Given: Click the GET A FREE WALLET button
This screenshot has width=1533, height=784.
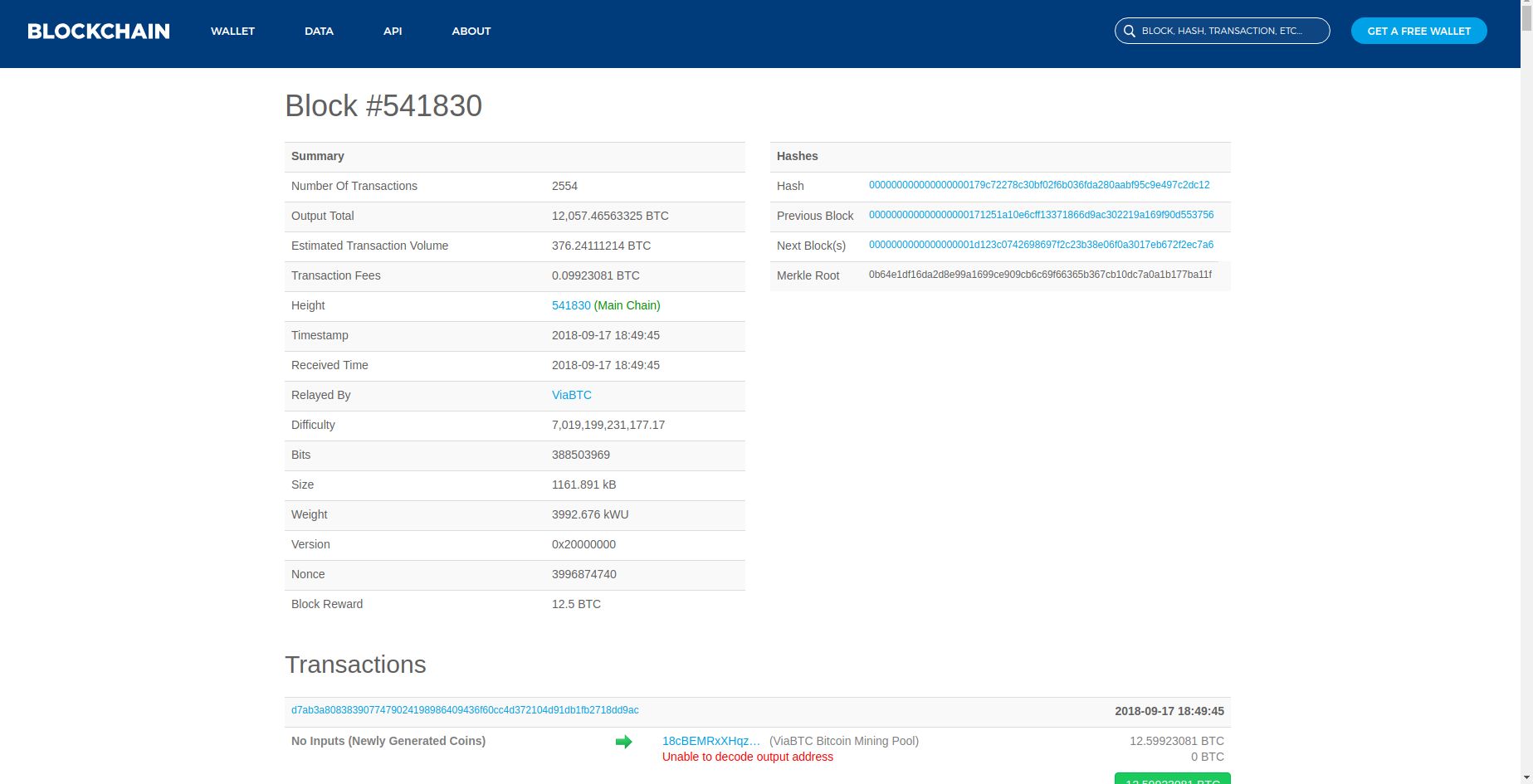Looking at the screenshot, I should pyautogui.click(x=1418, y=31).
